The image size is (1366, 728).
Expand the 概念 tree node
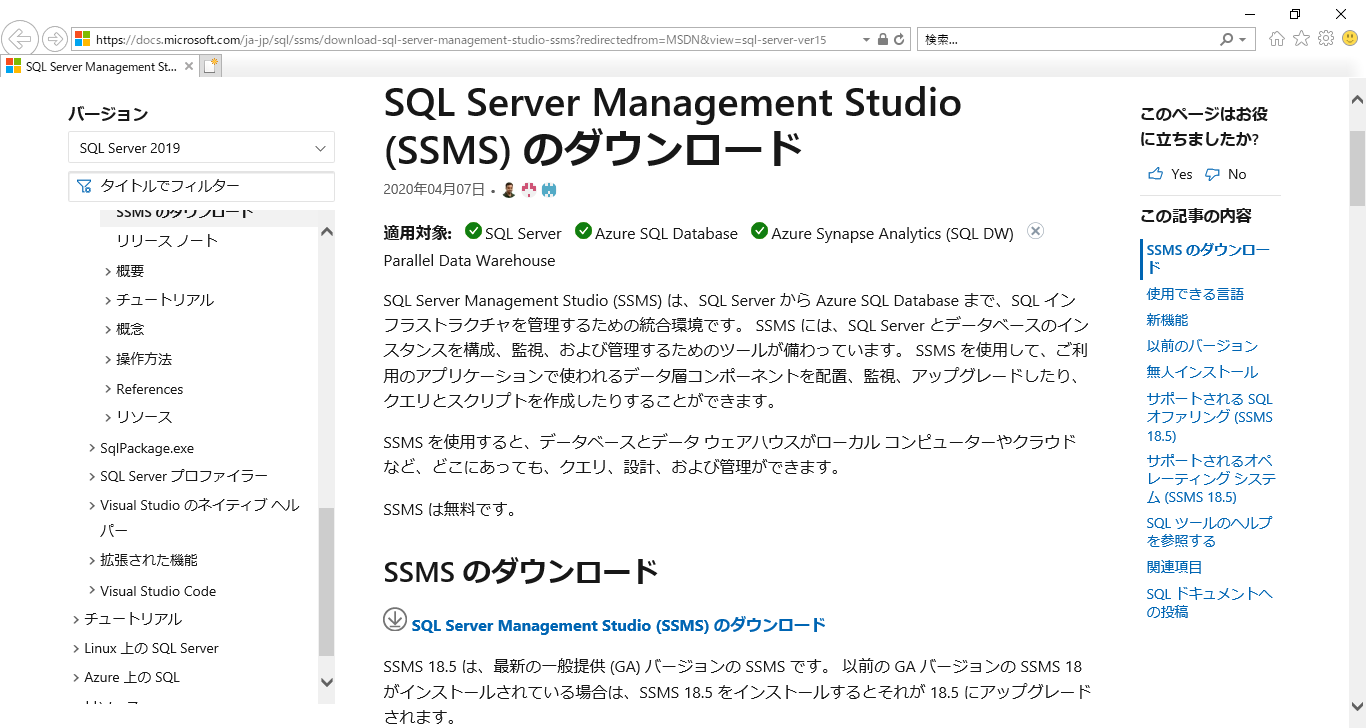point(108,329)
